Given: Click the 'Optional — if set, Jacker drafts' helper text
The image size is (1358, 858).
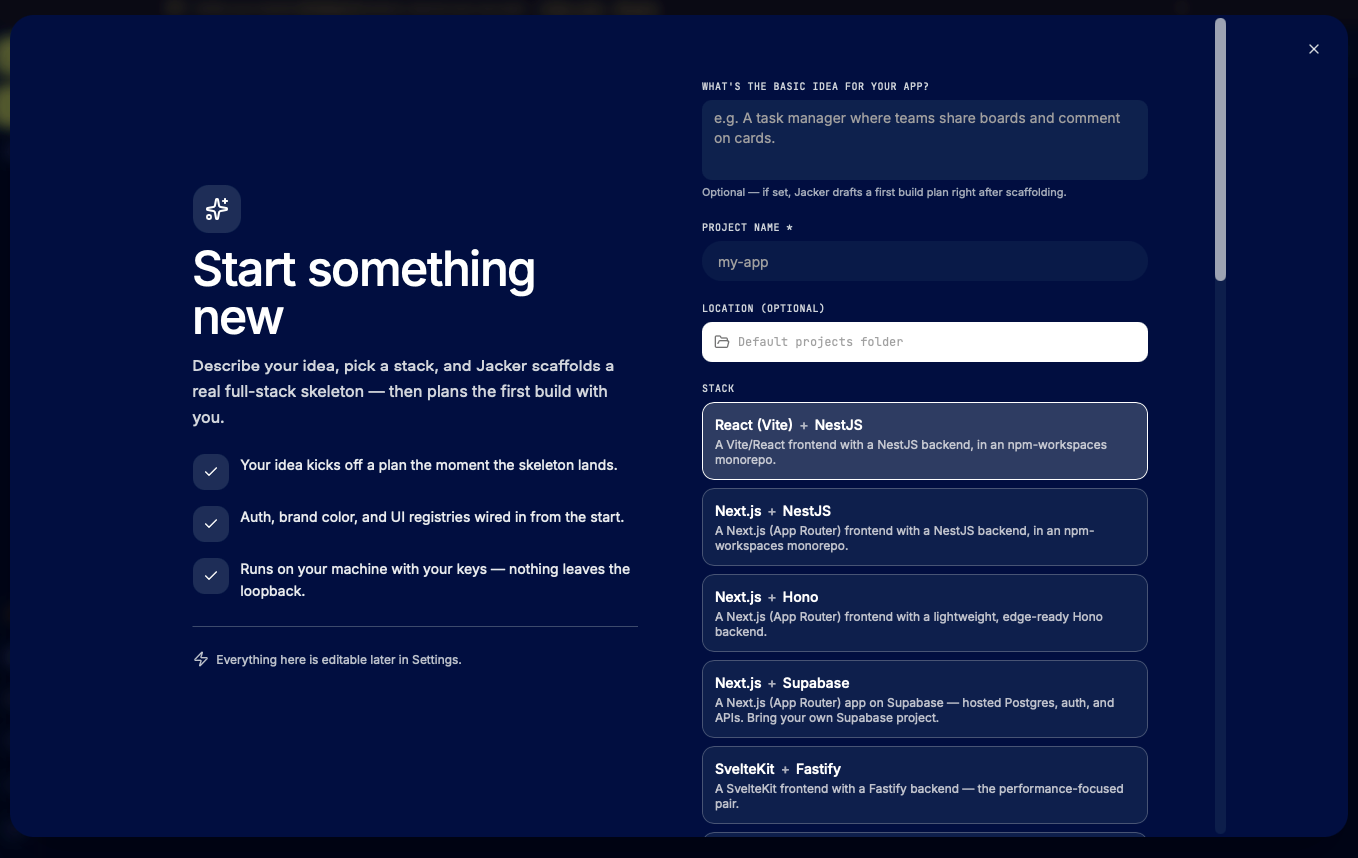Looking at the screenshot, I should (x=884, y=192).
